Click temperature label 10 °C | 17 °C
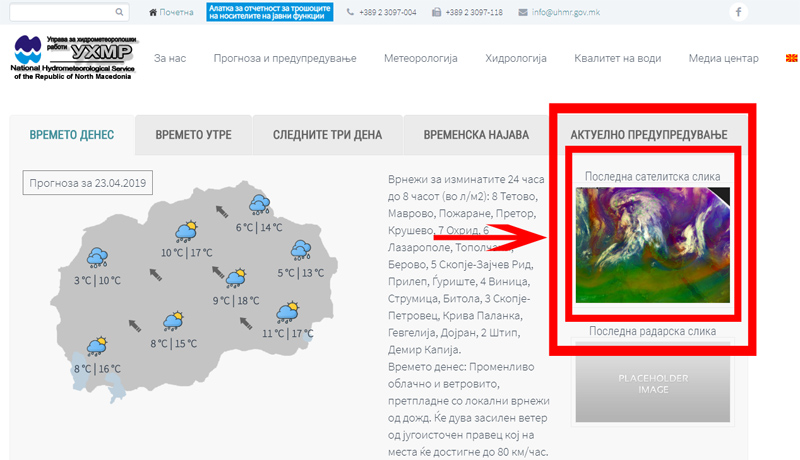This screenshot has width=800, height=460. [187, 253]
